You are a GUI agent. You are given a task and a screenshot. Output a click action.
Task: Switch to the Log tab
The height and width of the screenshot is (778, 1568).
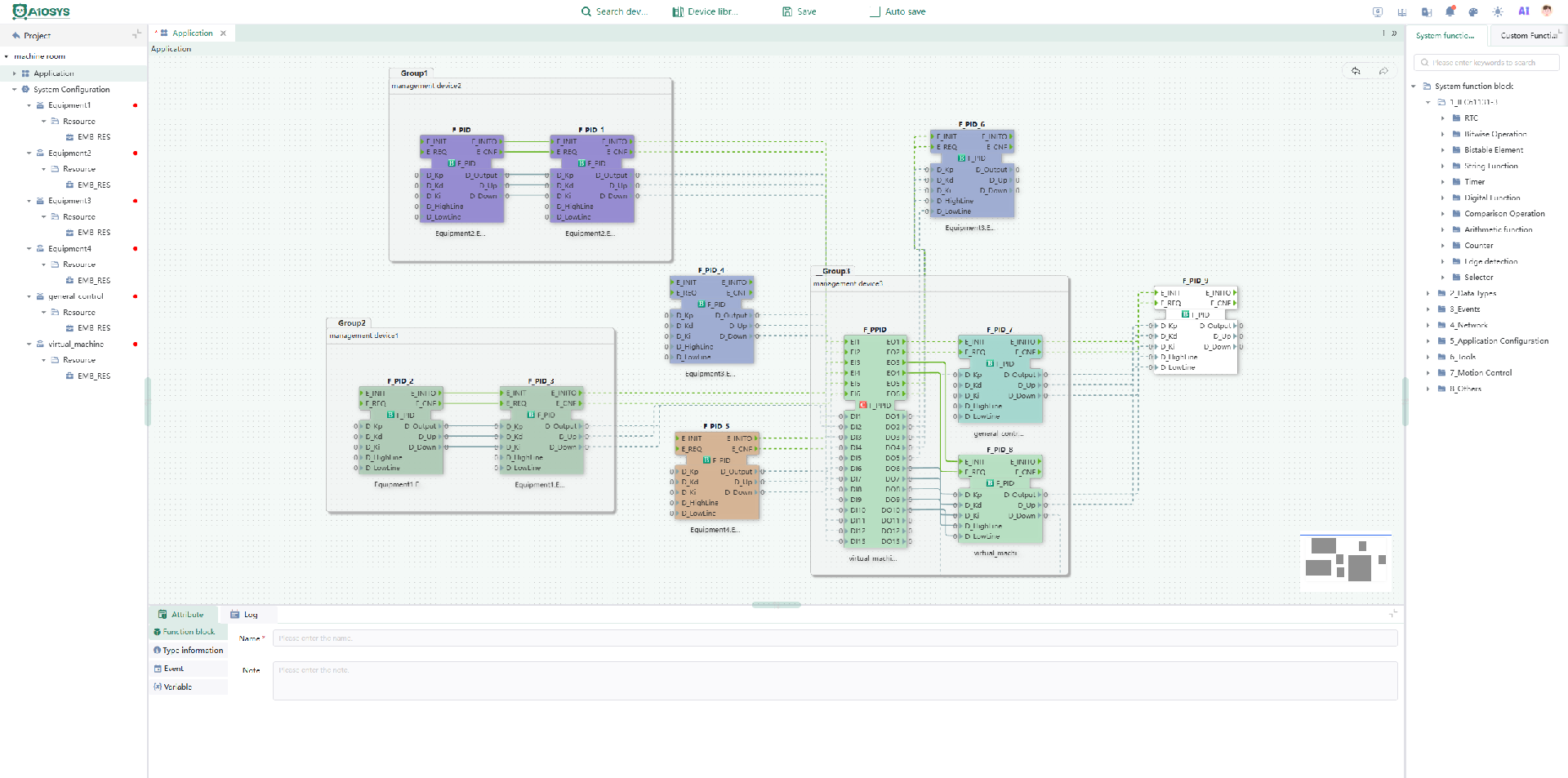244,615
